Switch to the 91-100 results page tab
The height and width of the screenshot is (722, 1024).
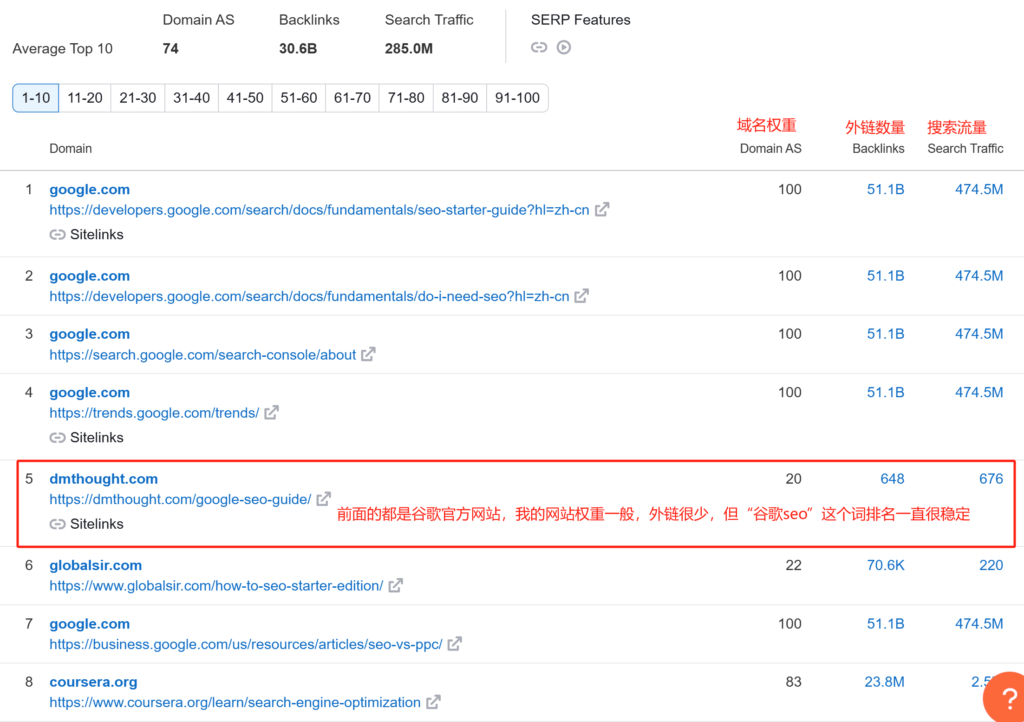point(517,97)
